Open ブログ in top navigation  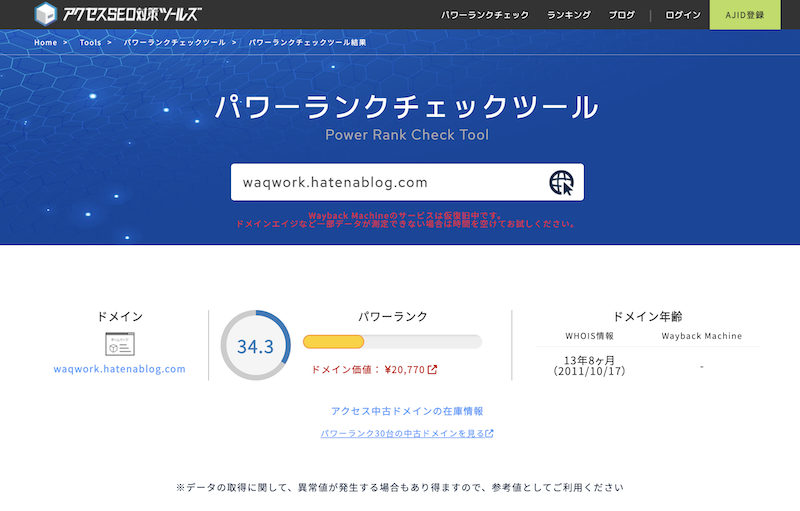[622, 15]
